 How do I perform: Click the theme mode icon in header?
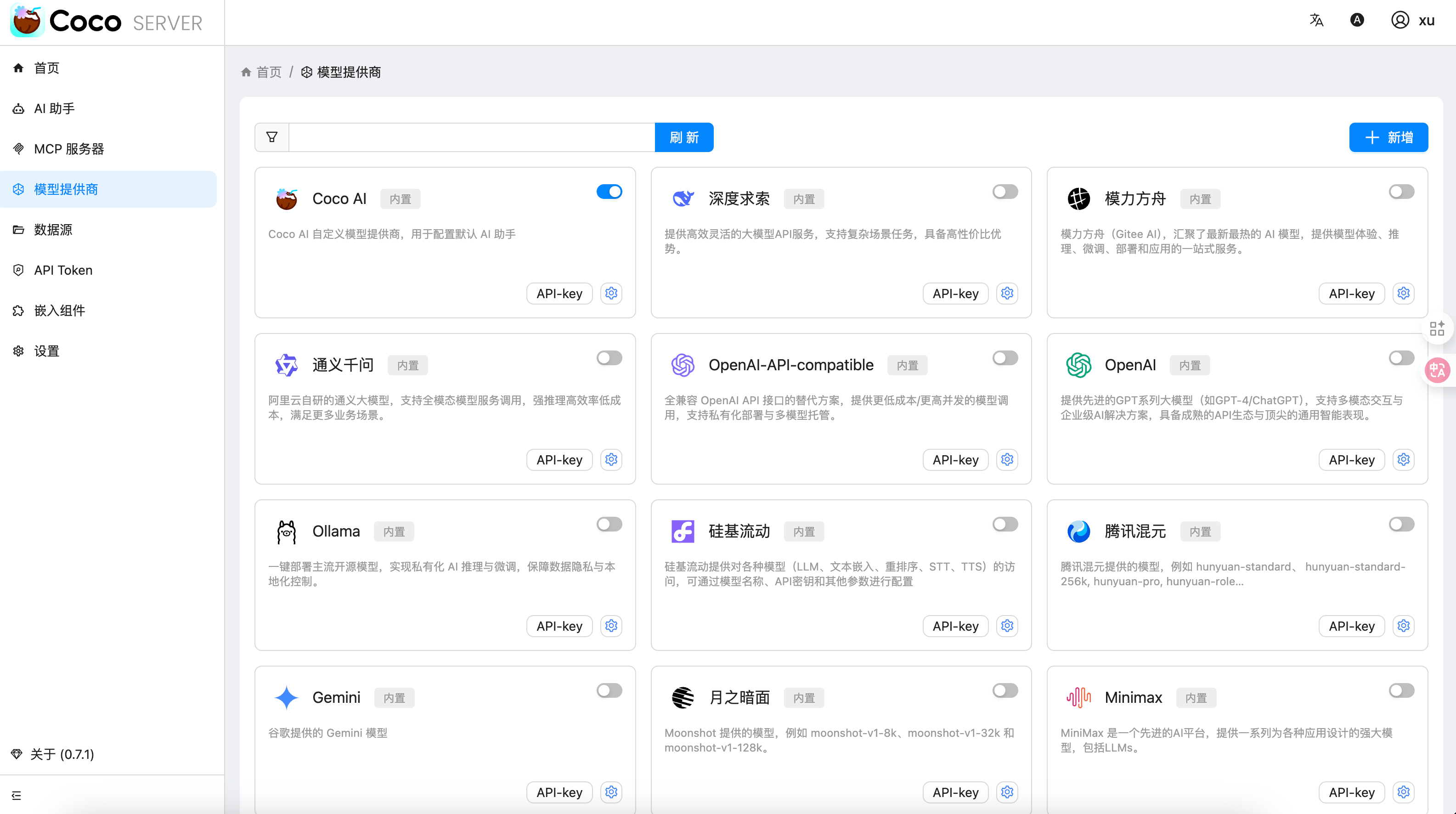point(1357,20)
